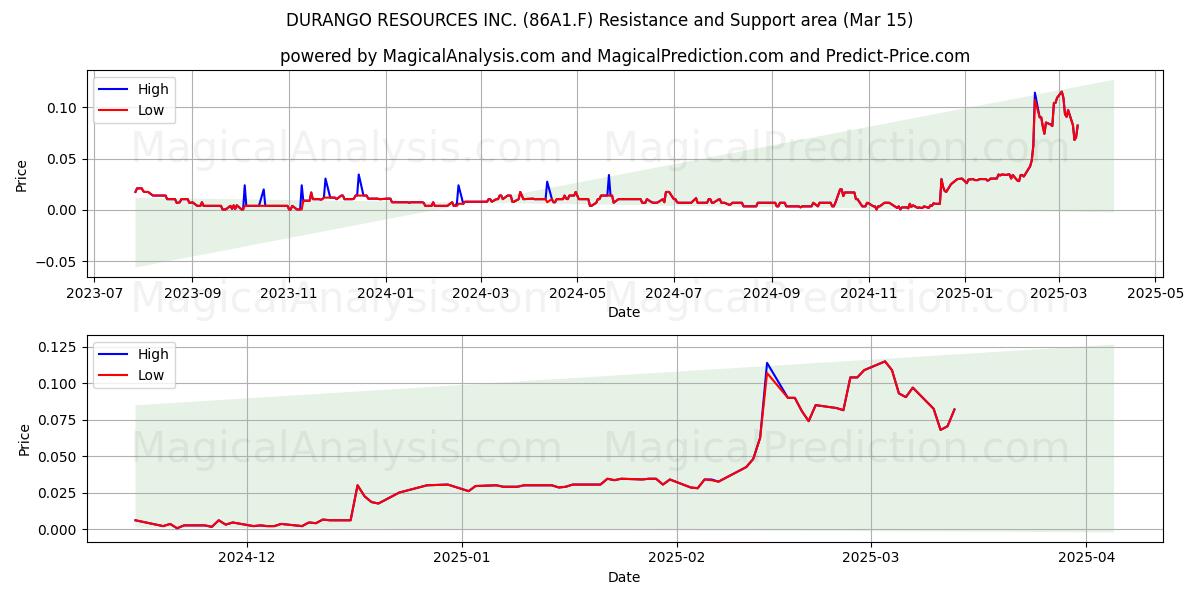Click the 'Price' y-axis label of bottom chart
This screenshot has height=600, width=1200.
(25, 439)
